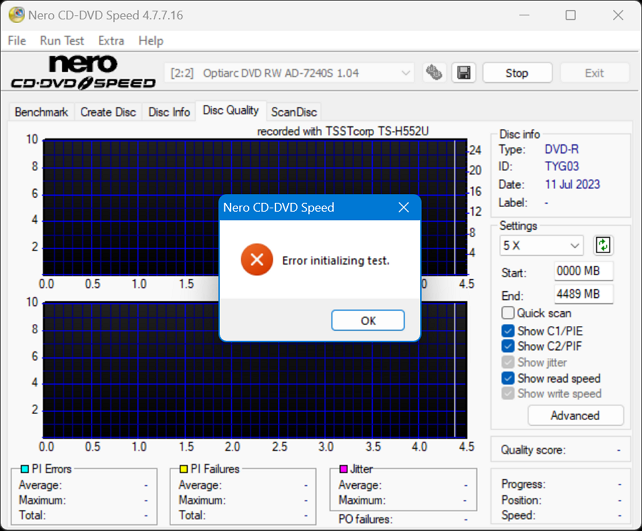
Task: Close the error dialog with X
Action: 404,207
